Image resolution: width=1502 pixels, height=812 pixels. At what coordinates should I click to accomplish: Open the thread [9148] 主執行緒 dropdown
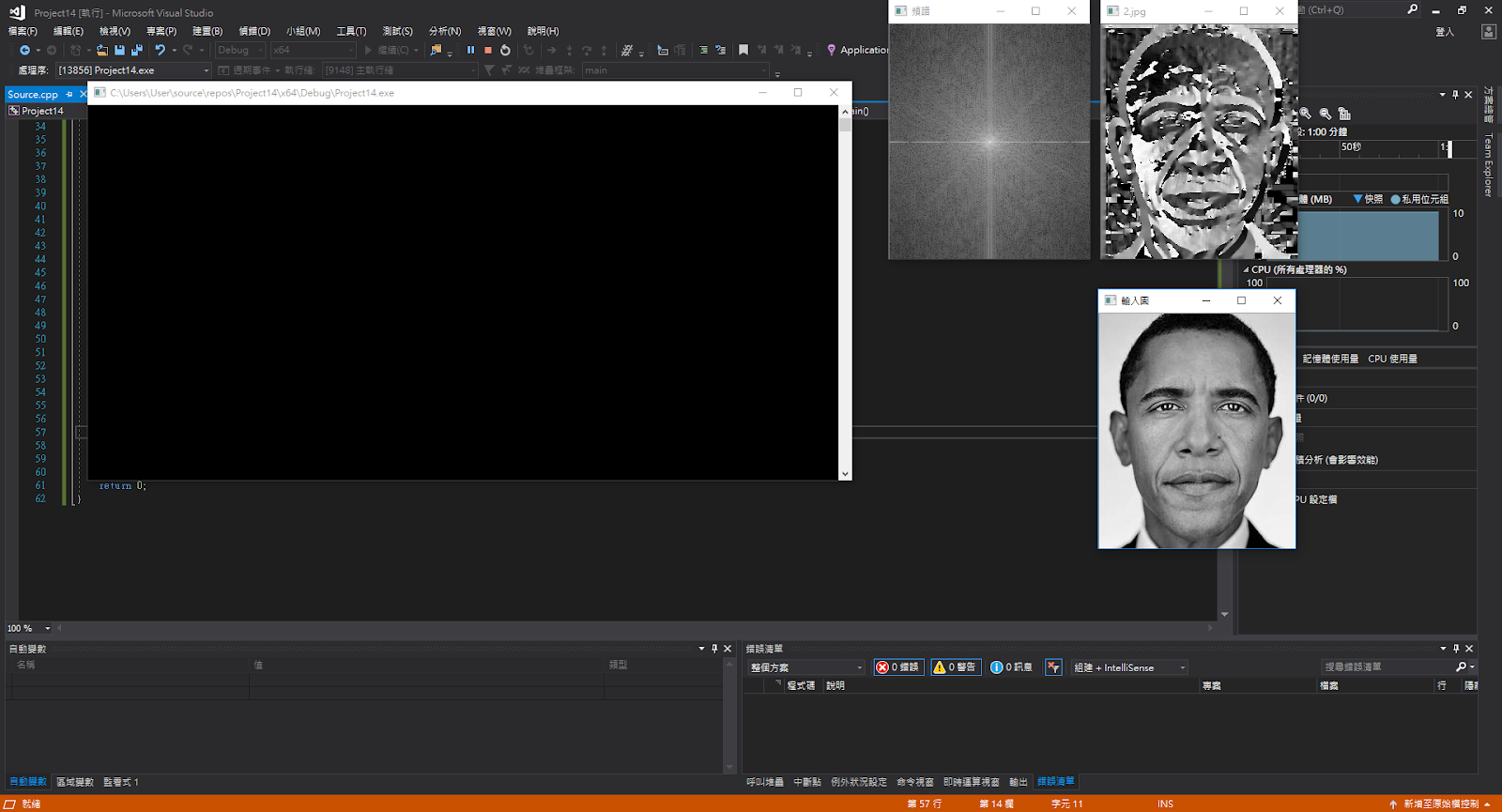pos(400,70)
